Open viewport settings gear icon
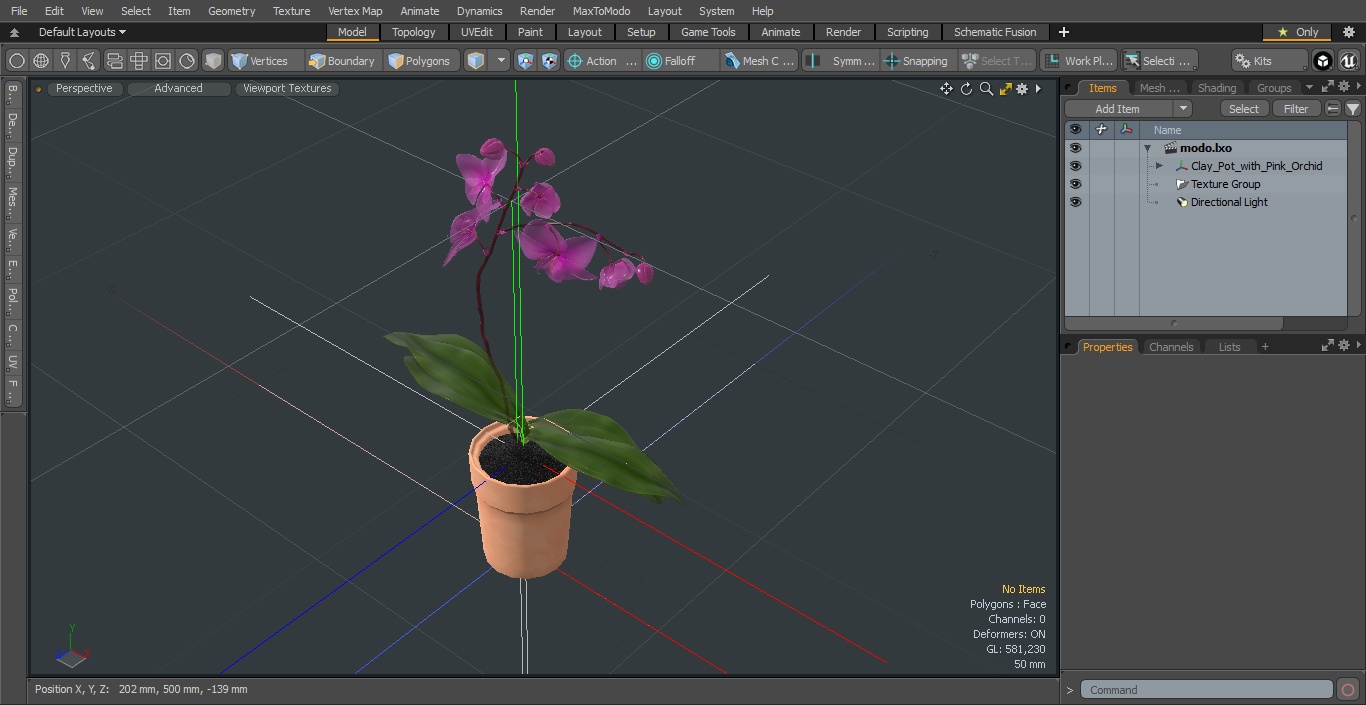The width and height of the screenshot is (1366, 705). [1022, 89]
